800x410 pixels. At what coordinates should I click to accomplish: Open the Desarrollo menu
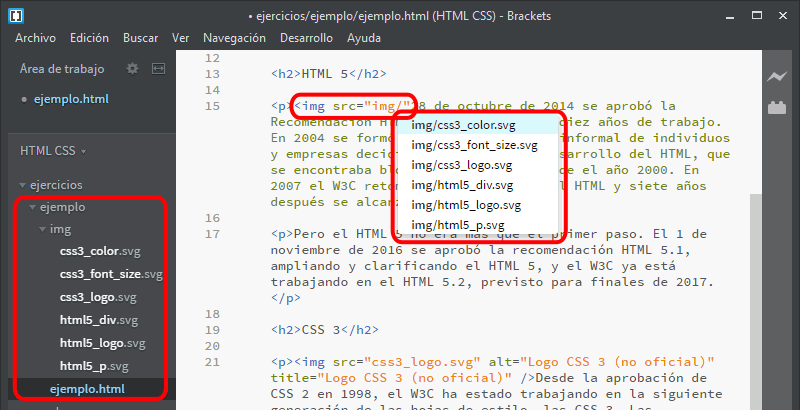[305, 38]
